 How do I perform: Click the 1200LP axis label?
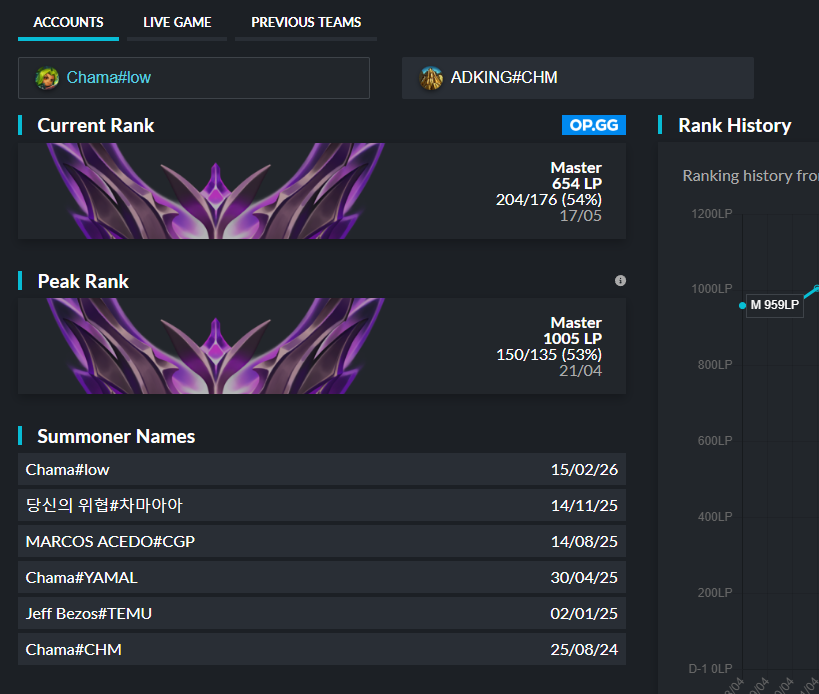tap(711, 214)
